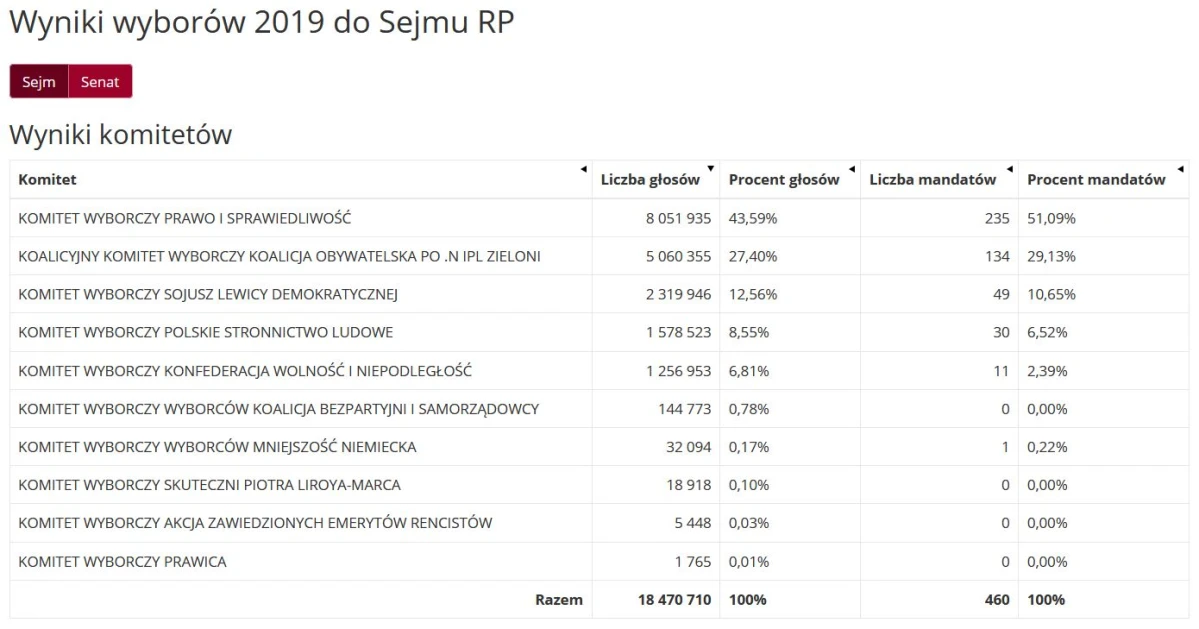Click the Wyniki komitetów heading
The image size is (1199, 629).
121,135
